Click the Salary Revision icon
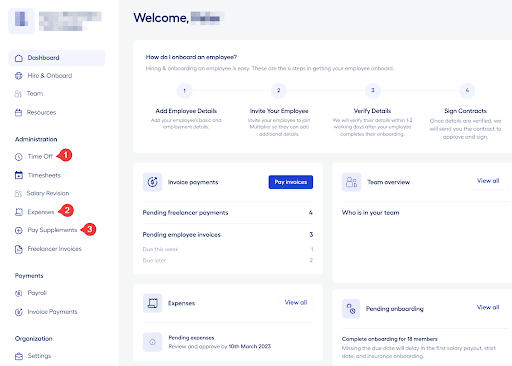Viewport: 512px width, 366px height. tap(18, 193)
